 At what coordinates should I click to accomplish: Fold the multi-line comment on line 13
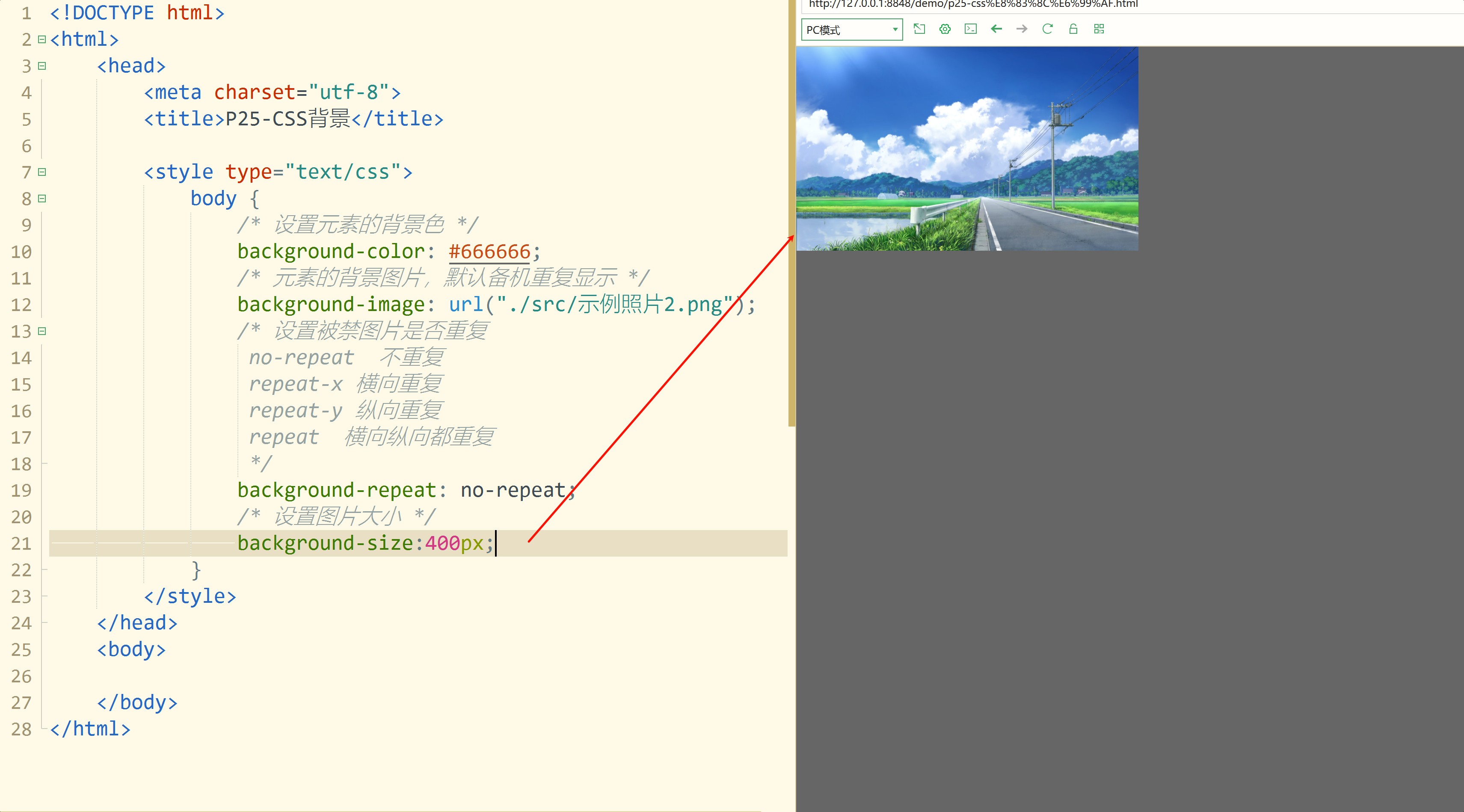[x=42, y=331]
